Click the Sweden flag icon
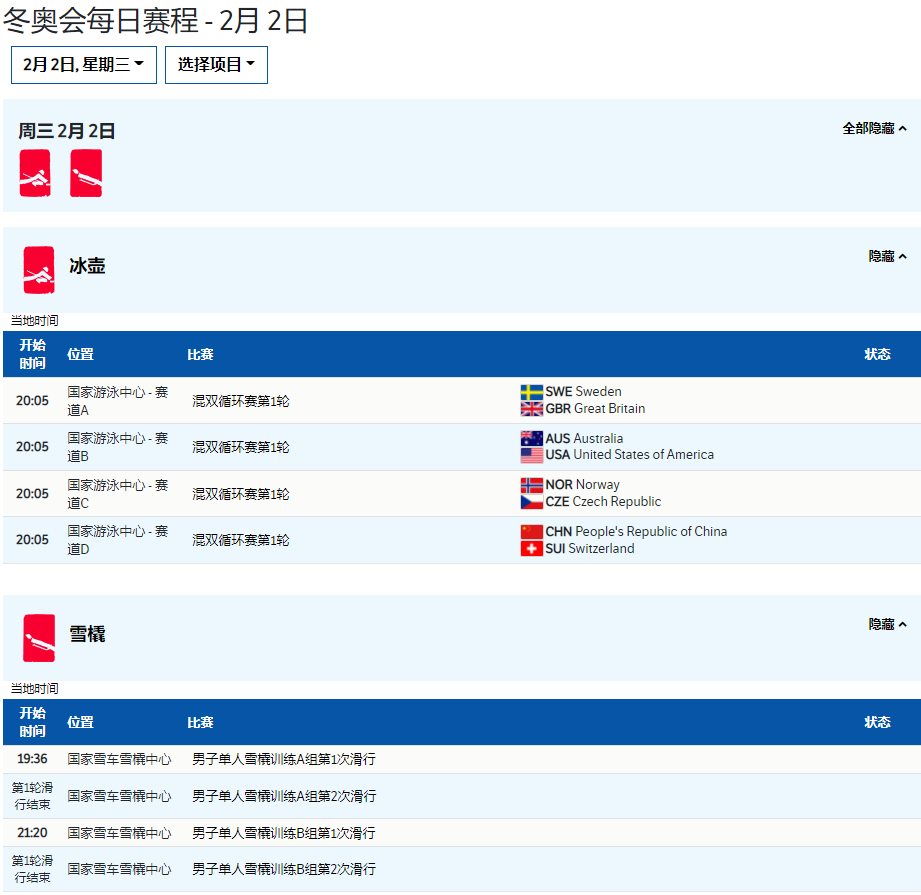 (x=531, y=392)
